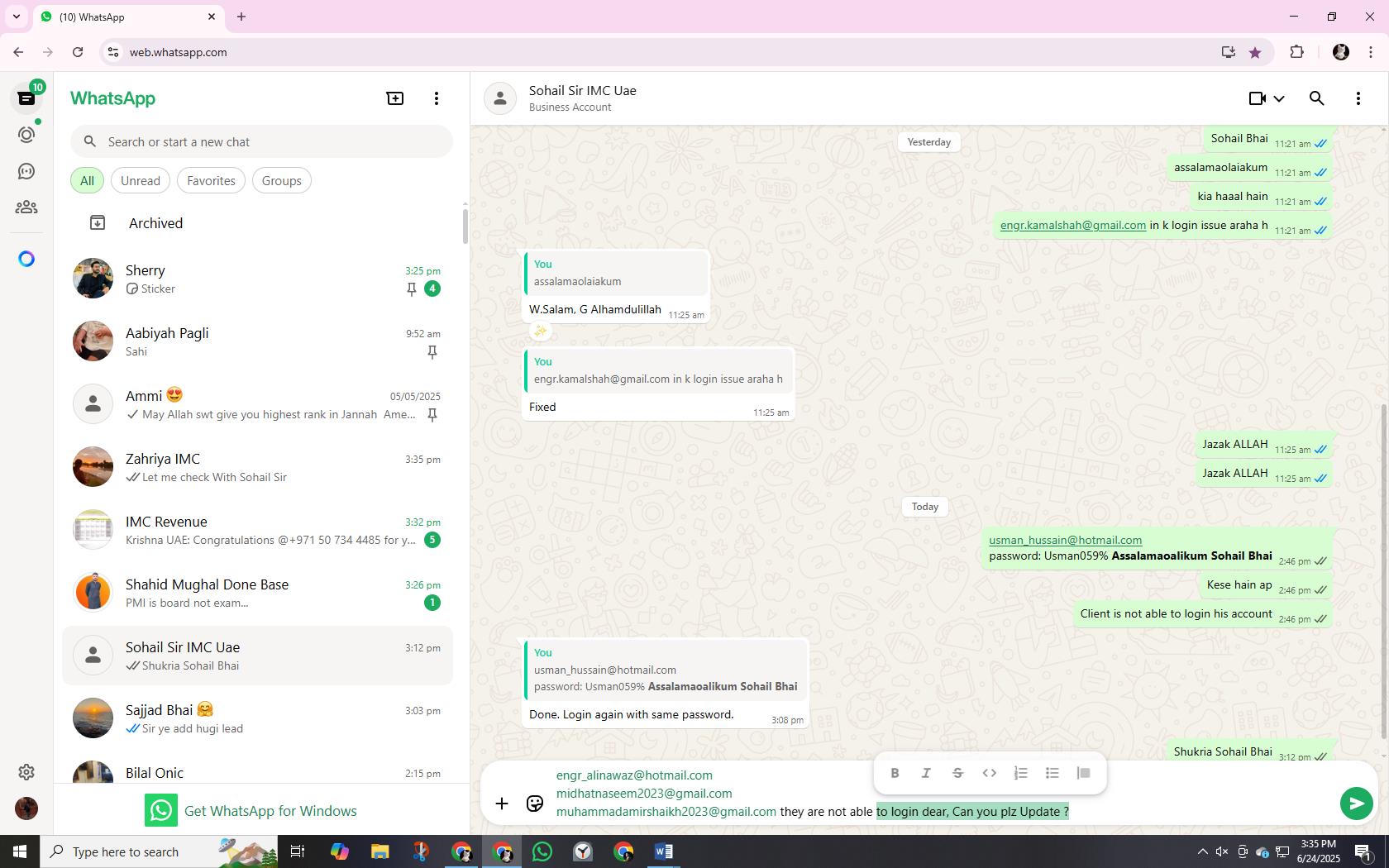1389x868 pixels.
Task: Open WhatsApp Settings gear icon
Action: click(26, 772)
